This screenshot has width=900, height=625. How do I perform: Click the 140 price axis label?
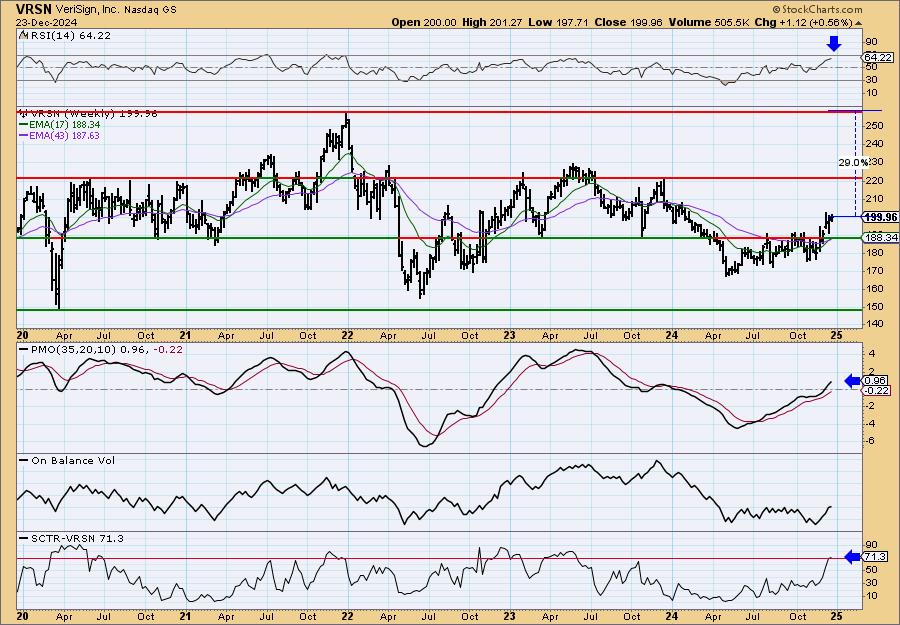point(874,324)
